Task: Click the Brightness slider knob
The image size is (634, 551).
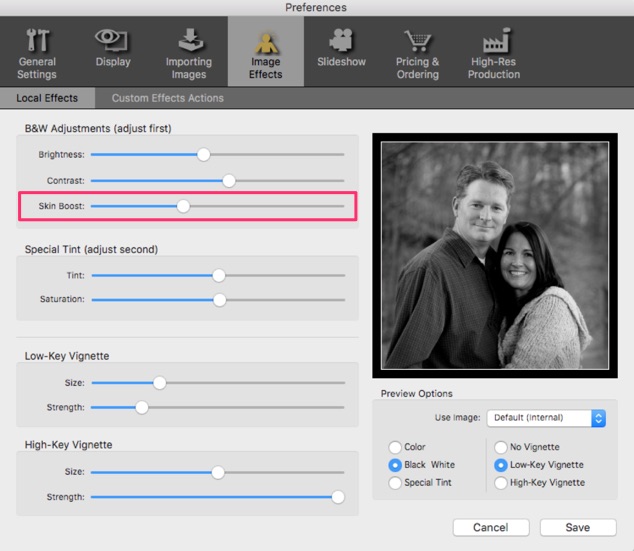Action: pos(204,155)
